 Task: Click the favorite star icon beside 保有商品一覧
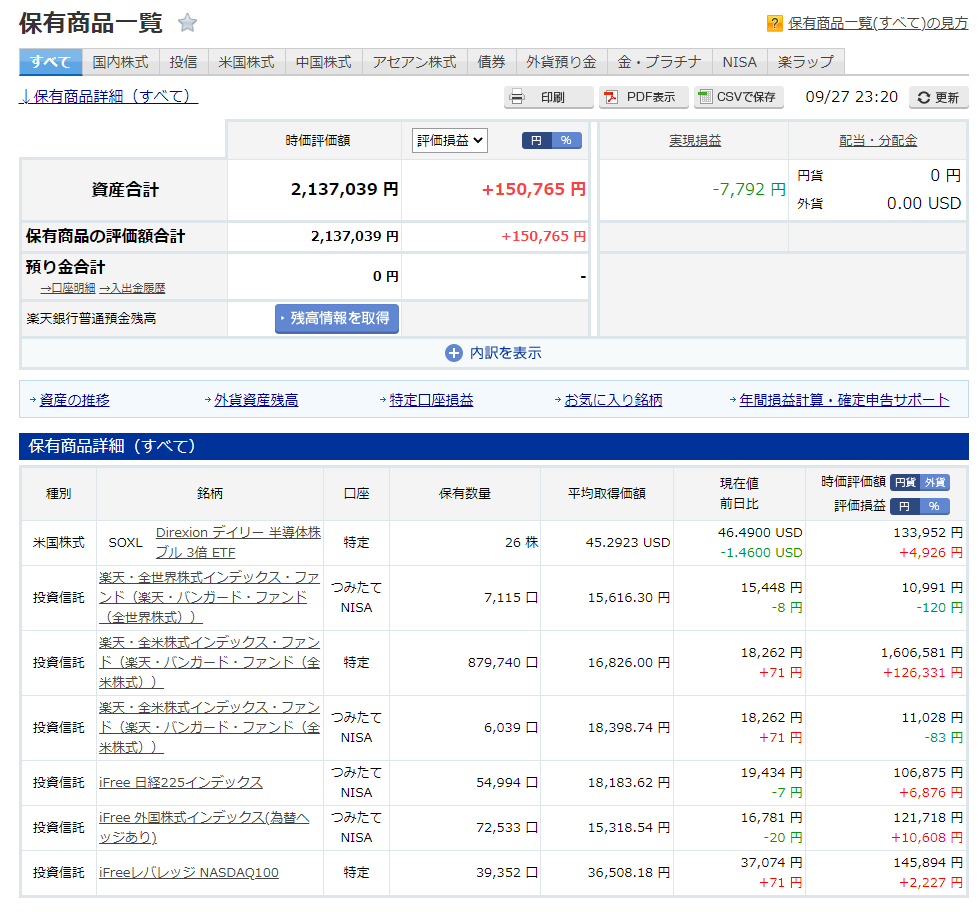click(187, 23)
